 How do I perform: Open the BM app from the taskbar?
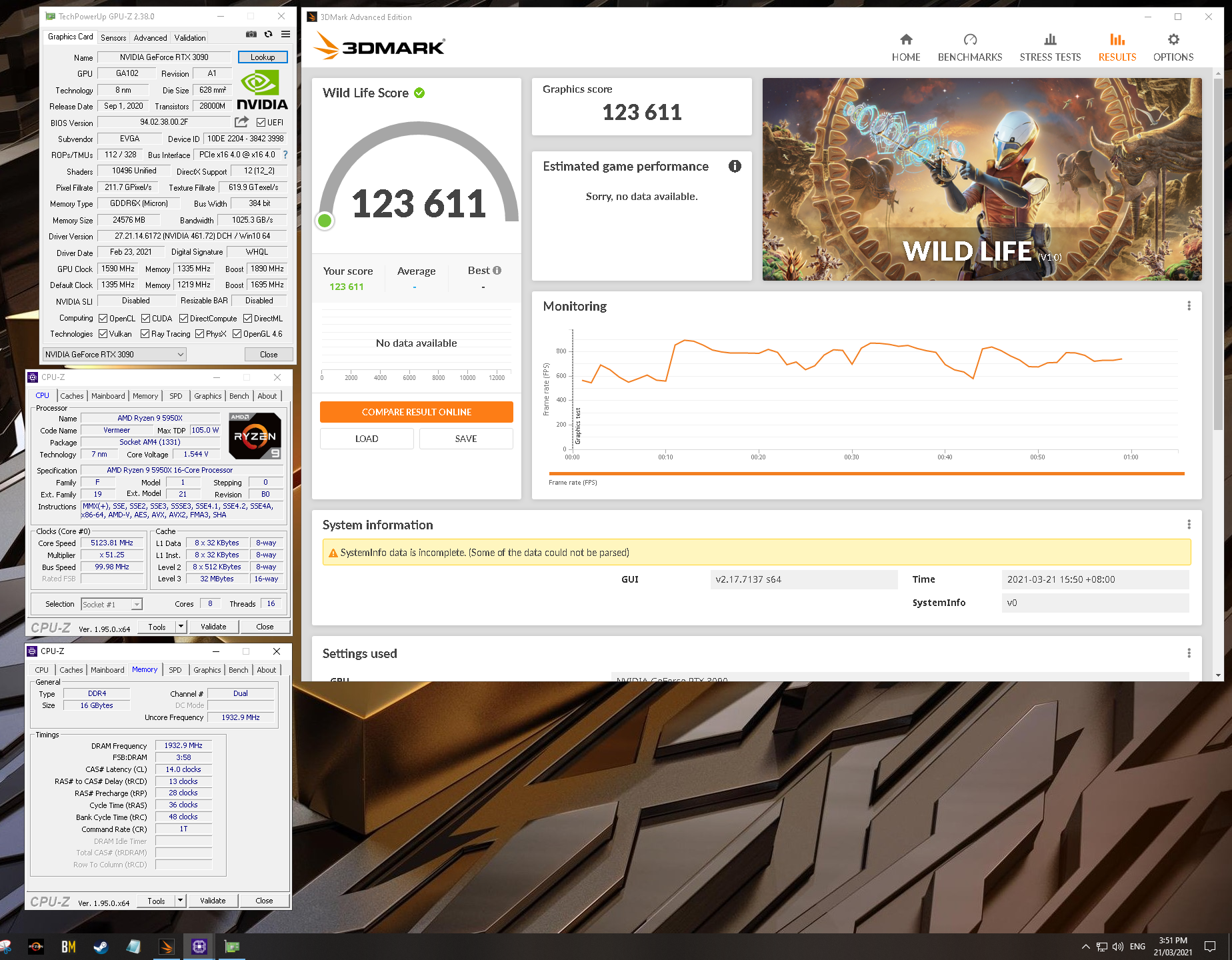[69, 947]
